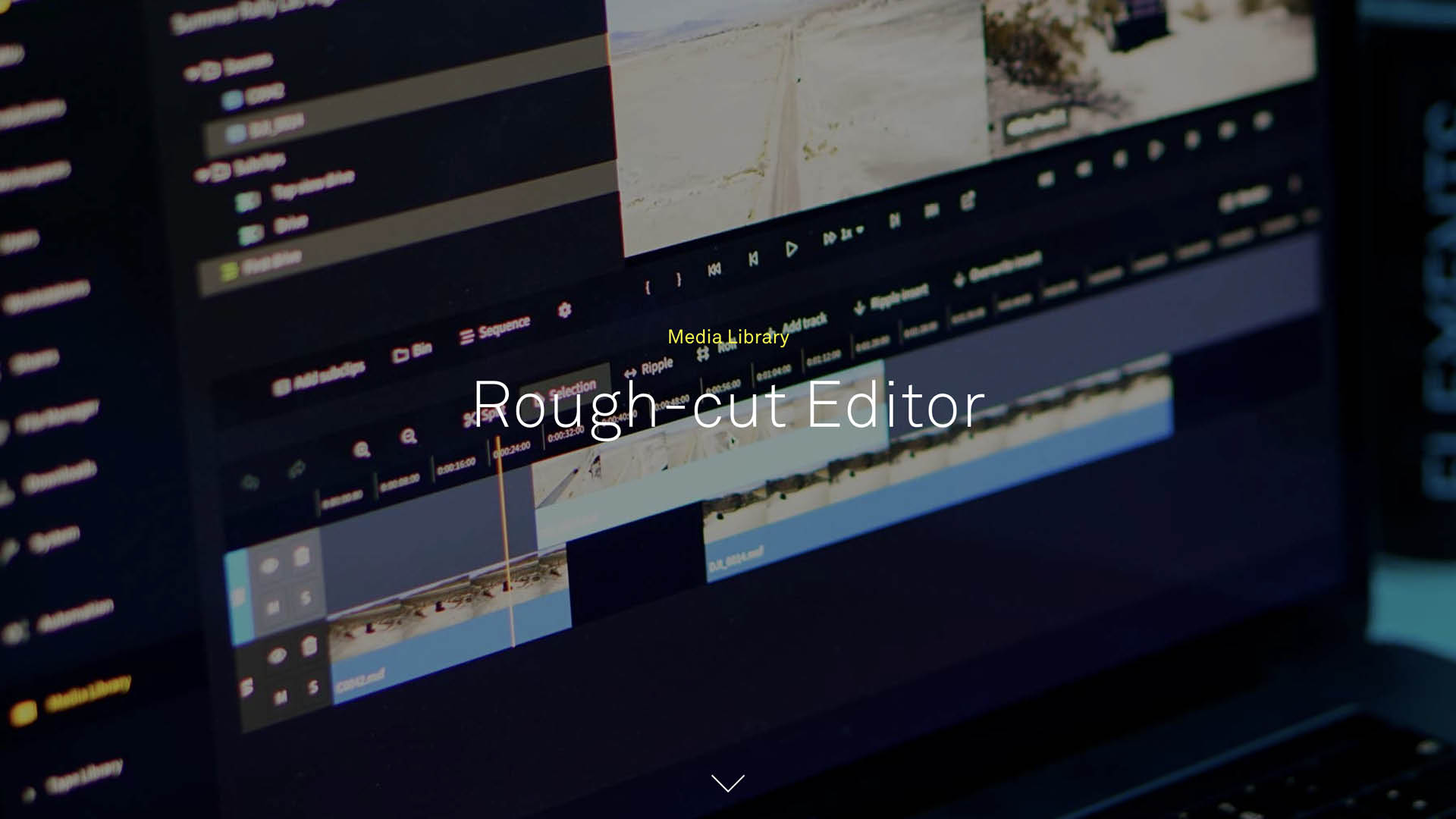Mute the C0042.mxf track with M

[280, 698]
